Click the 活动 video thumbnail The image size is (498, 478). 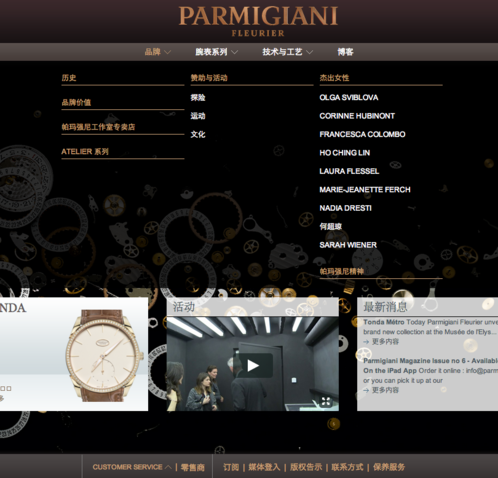click(253, 364)
